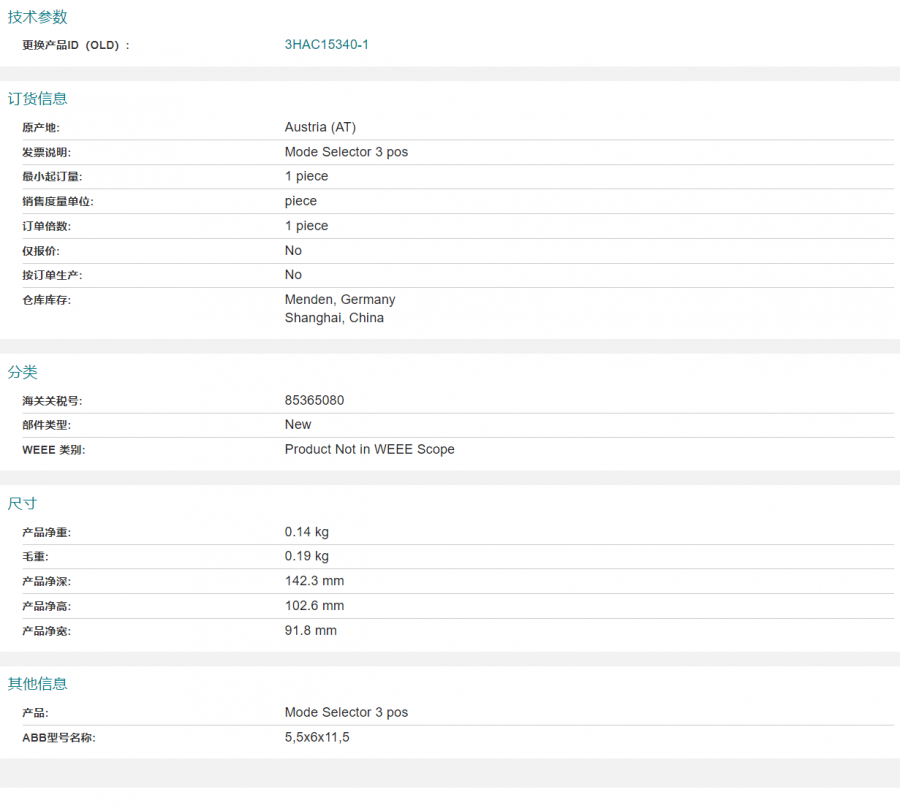
Task: Select the 142.3 mm net depth value
Action: pyautogui.click(x=314, y=581)
